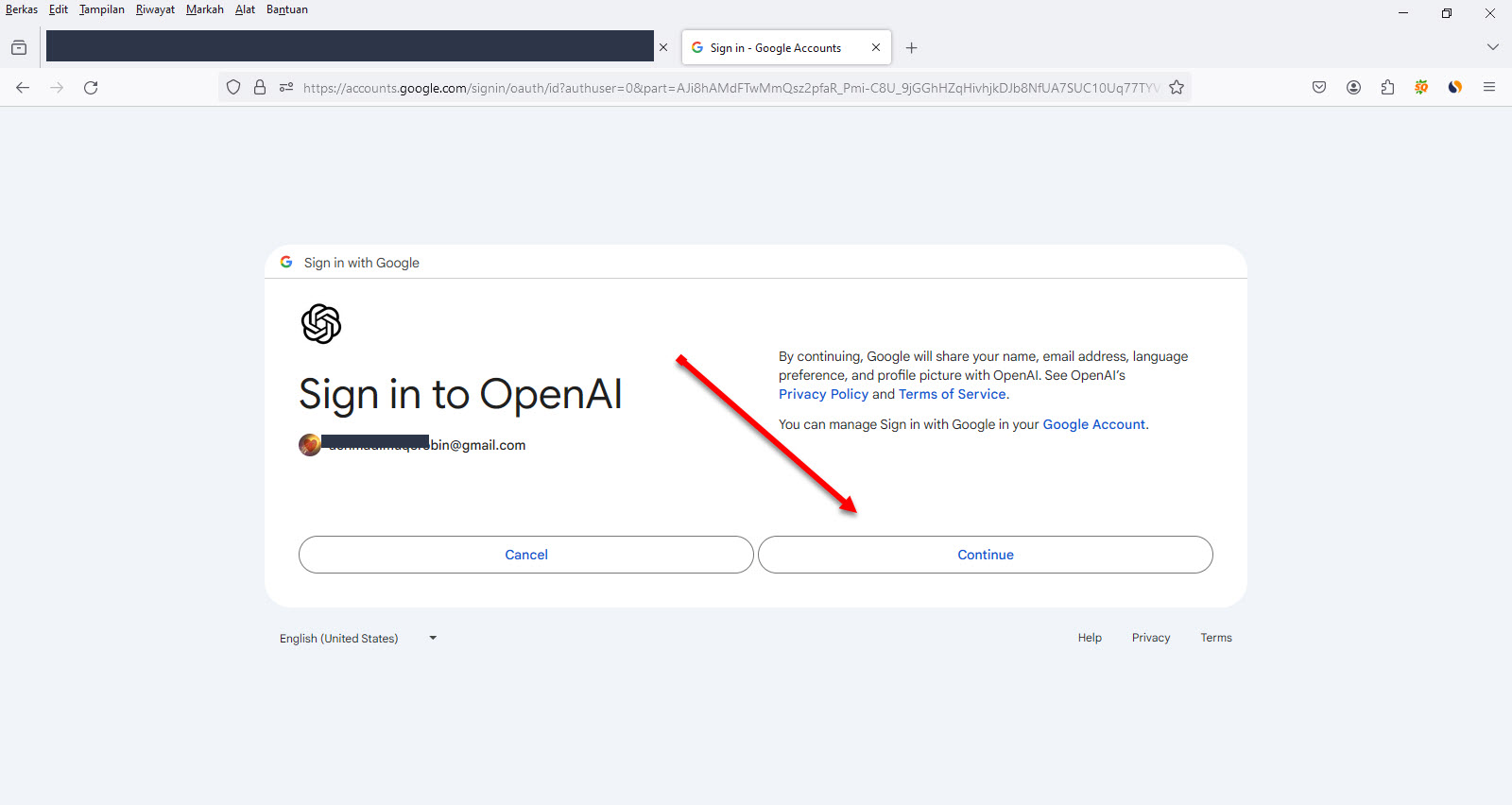The height and width of the screenshot is (805, 1512).
Task: Go back to the previous page
Action: (23, 88)
